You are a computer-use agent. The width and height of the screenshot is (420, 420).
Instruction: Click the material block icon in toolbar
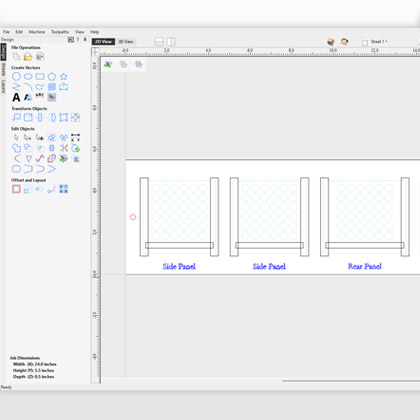[x=331, y=42]
